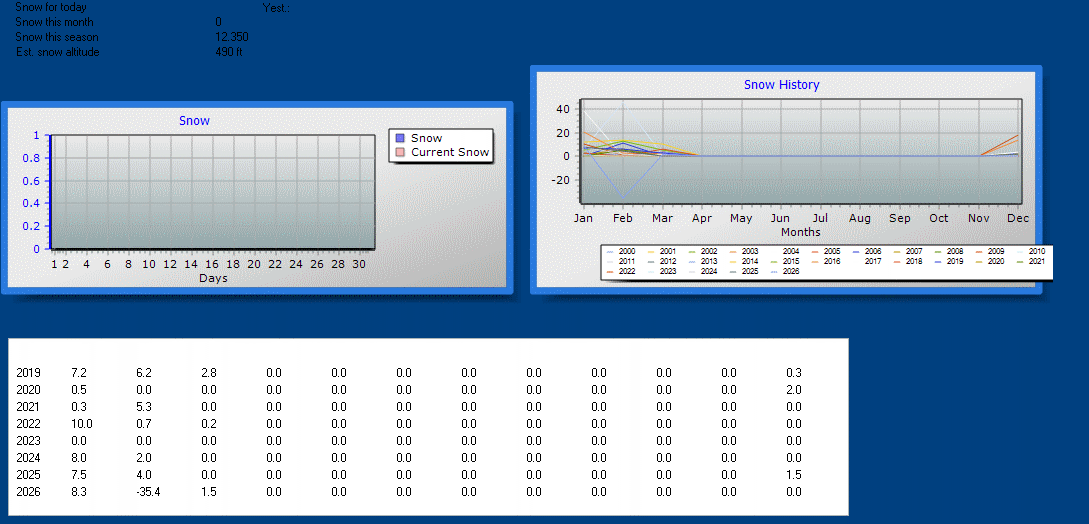The height and width of the screenshot is (524, 1089).
Task: Click the 5.3 cell in 2021 row
Action: pyautogui.click(x=144, y=407)
